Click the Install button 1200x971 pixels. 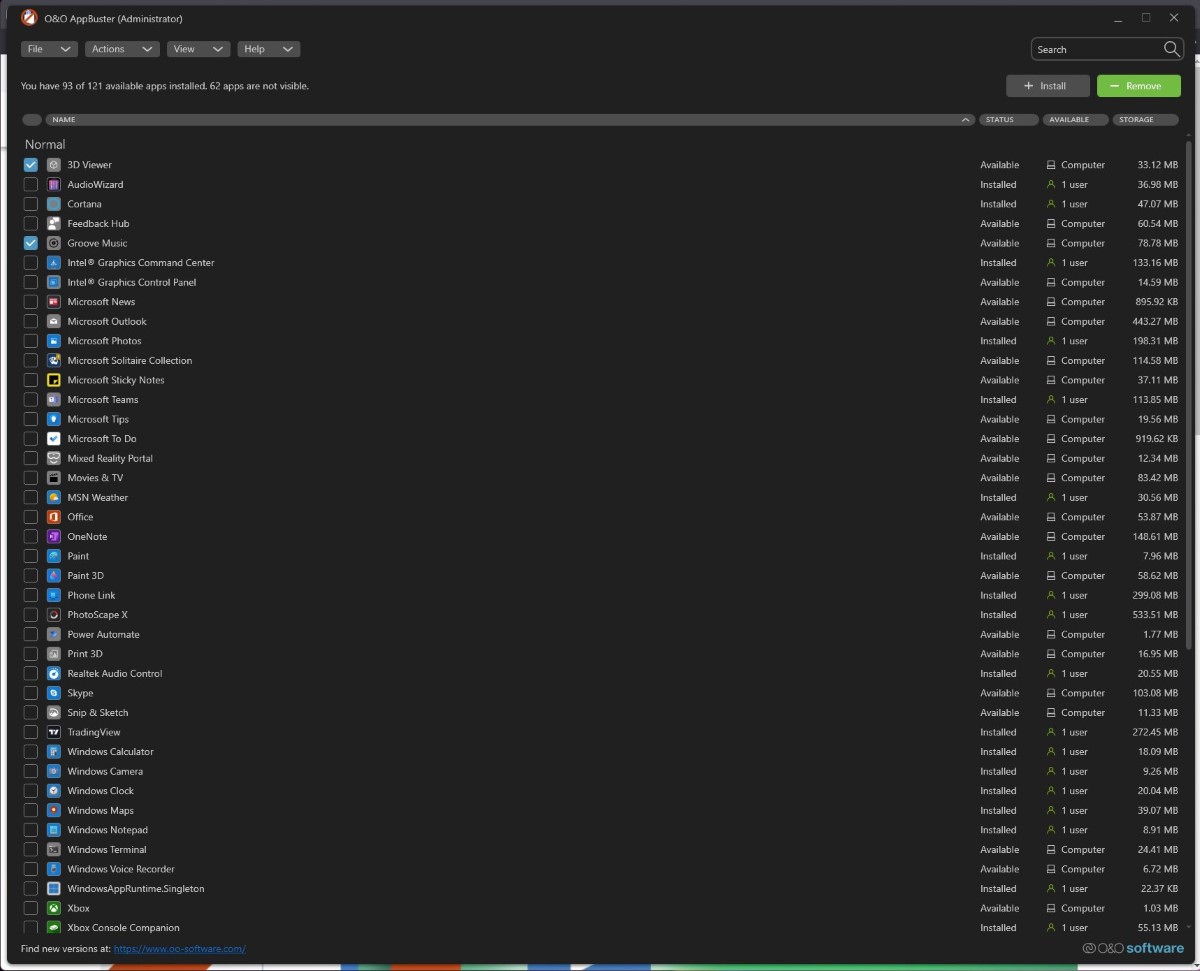pyautogui.click(x=1048, y=86)
